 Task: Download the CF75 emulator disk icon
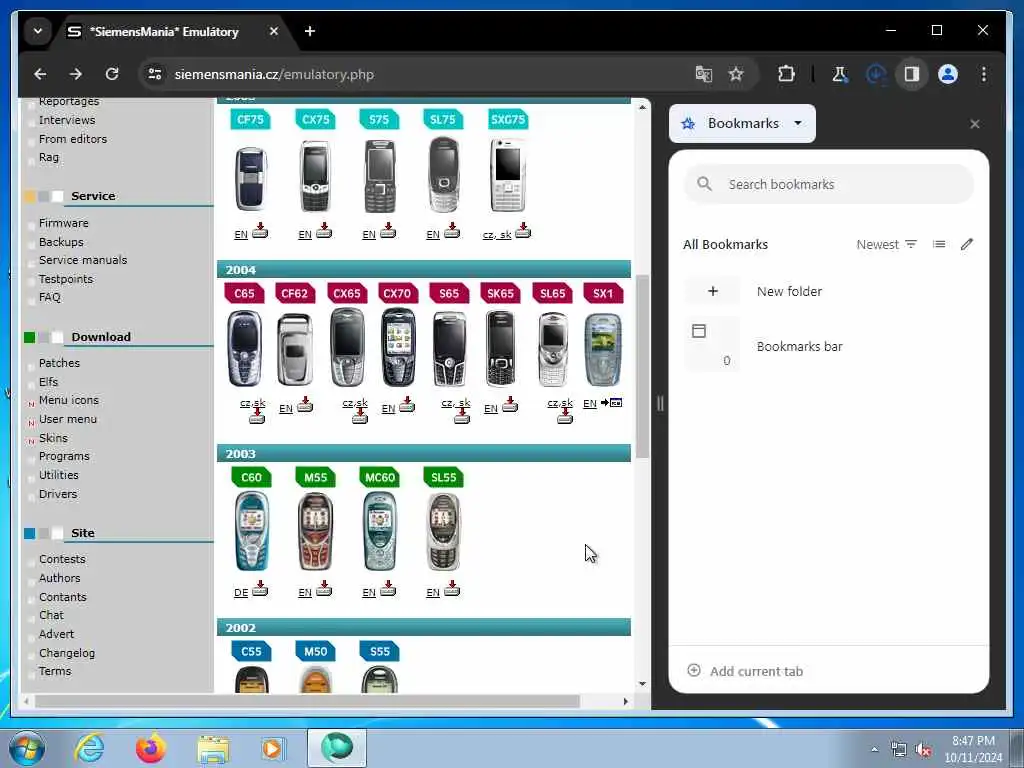click(x=260, y=230)
